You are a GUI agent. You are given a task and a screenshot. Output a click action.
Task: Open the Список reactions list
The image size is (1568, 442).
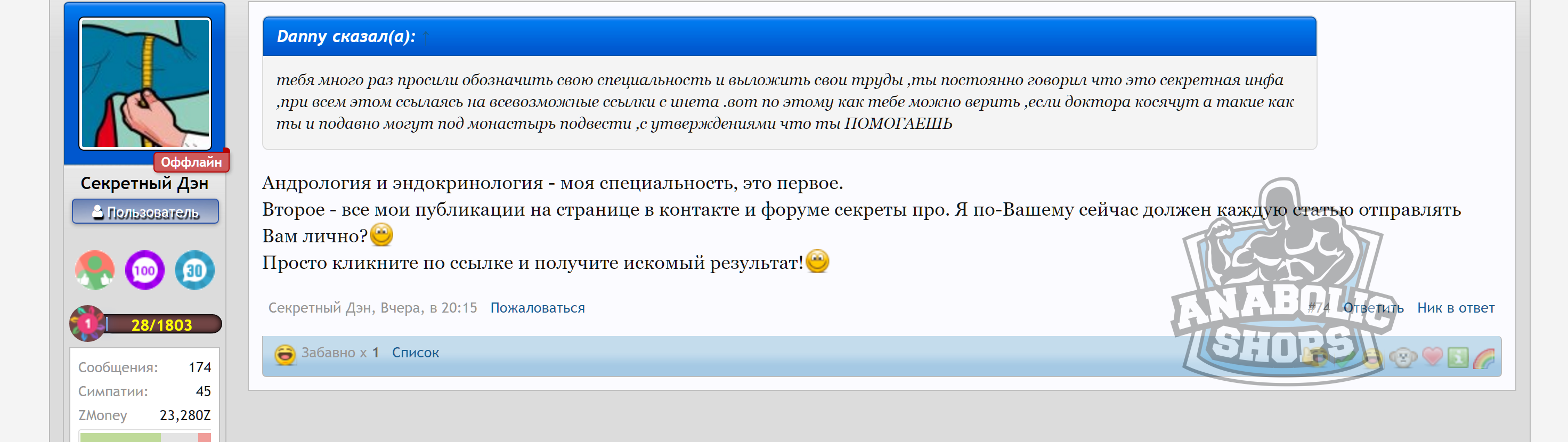(x=415, y=353)
